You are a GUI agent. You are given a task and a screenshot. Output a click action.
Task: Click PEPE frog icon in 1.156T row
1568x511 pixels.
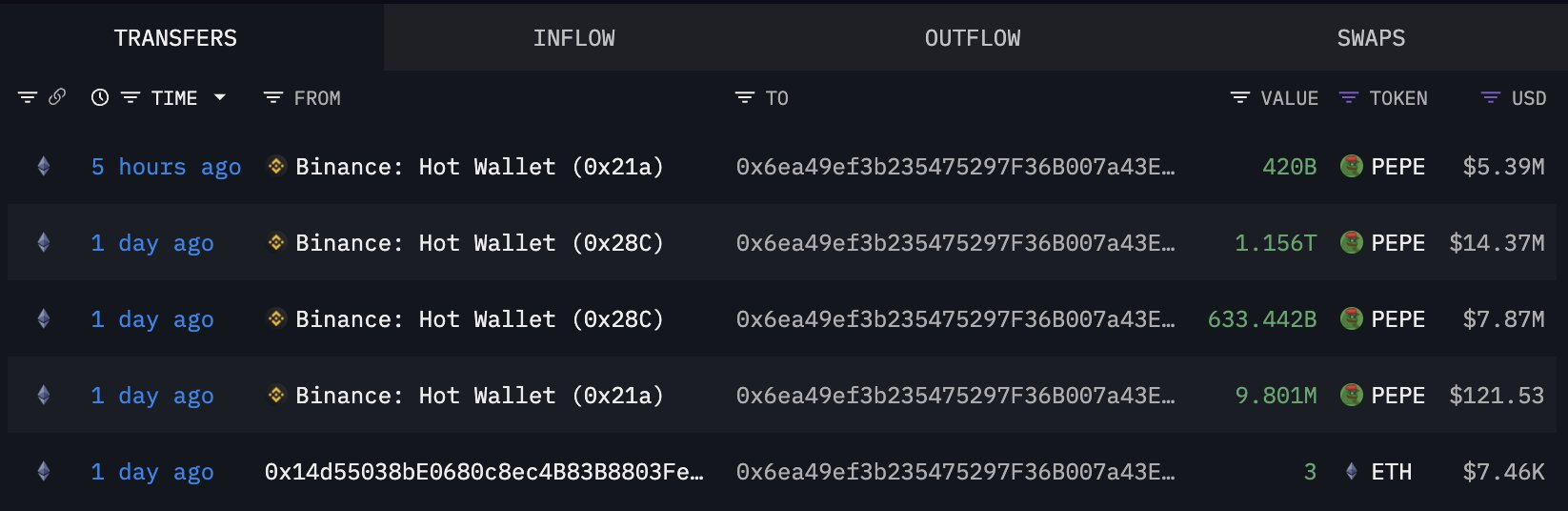[x=1351, y=242]
